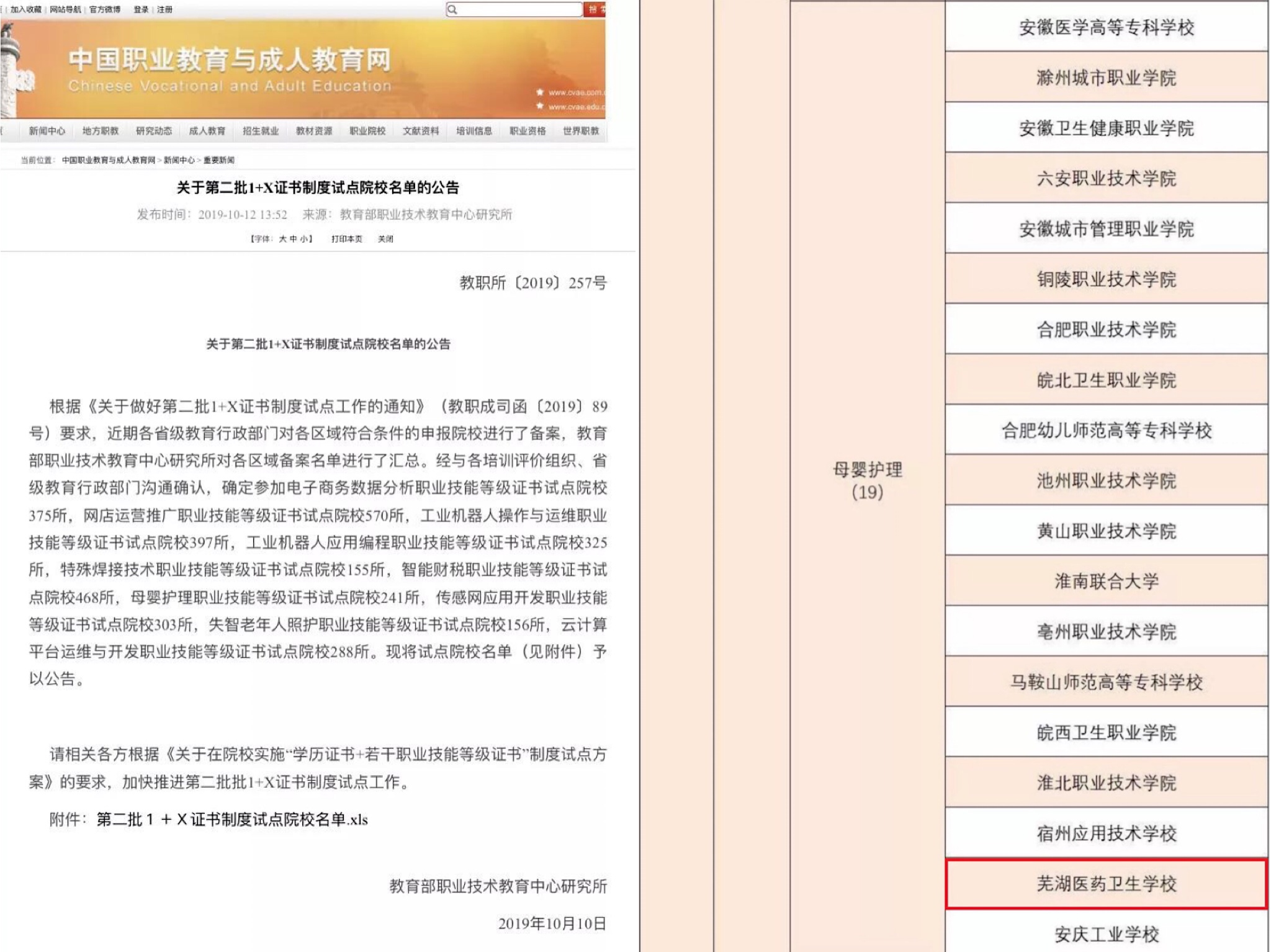Screen dimensions: 1271x952
Task: Select table row 六安职业技术学院
Action: 1107,178
